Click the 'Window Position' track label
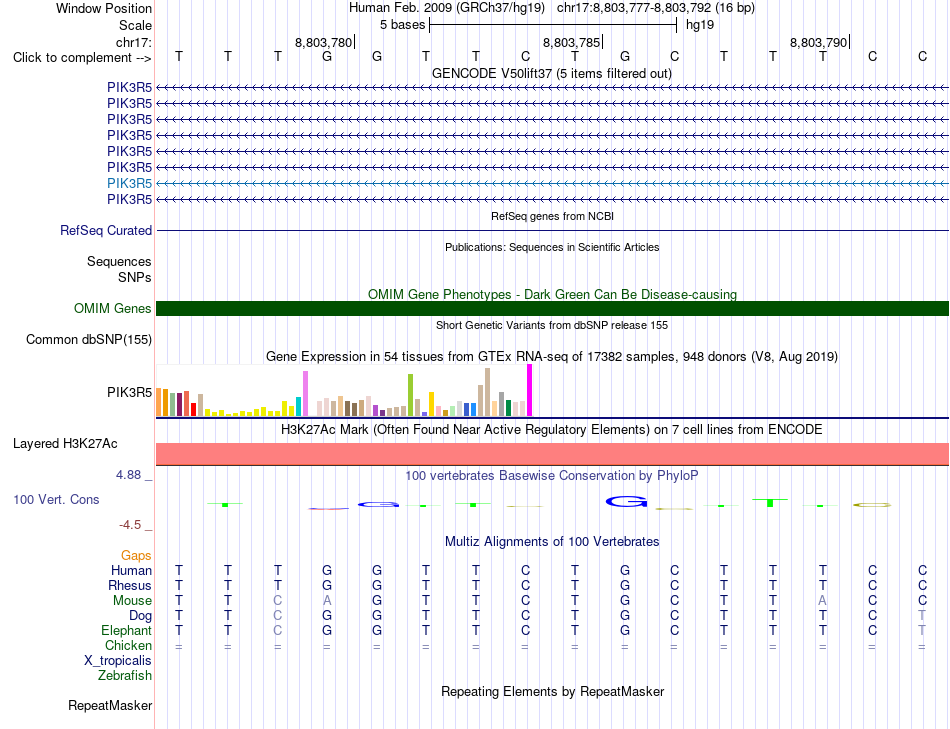 [x=104, y=8]
